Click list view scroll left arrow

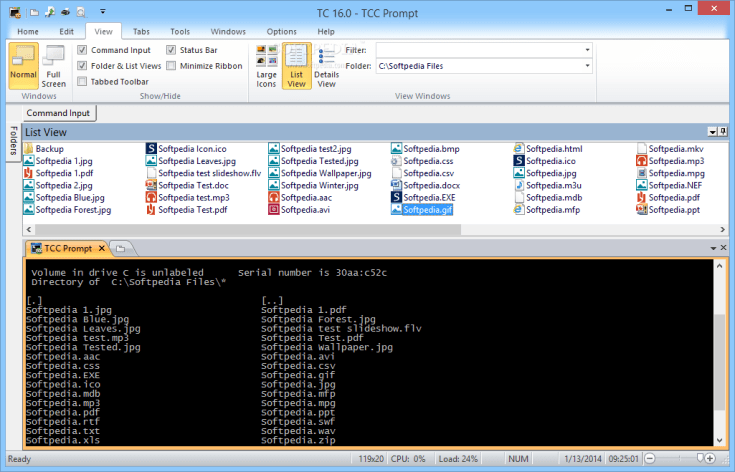tap(29, 229)
